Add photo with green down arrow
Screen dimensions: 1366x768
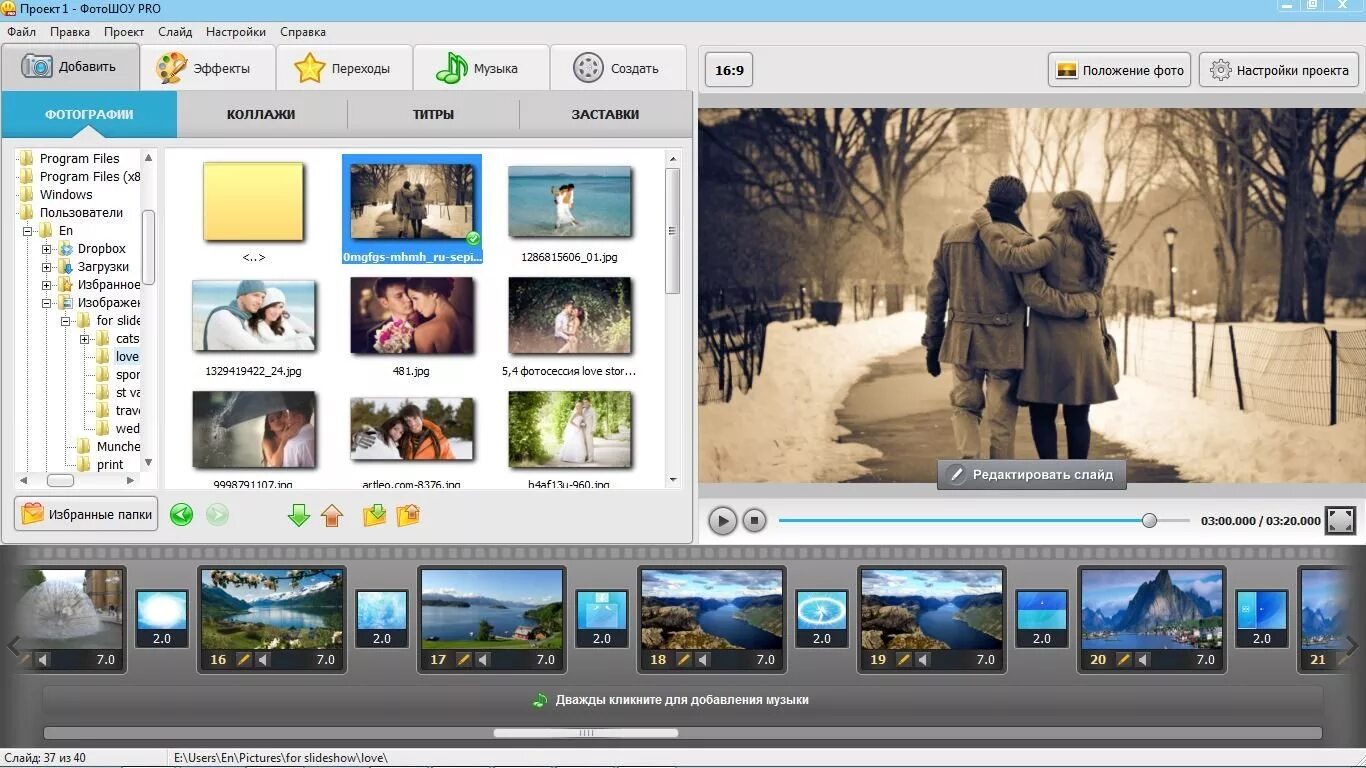299,515
